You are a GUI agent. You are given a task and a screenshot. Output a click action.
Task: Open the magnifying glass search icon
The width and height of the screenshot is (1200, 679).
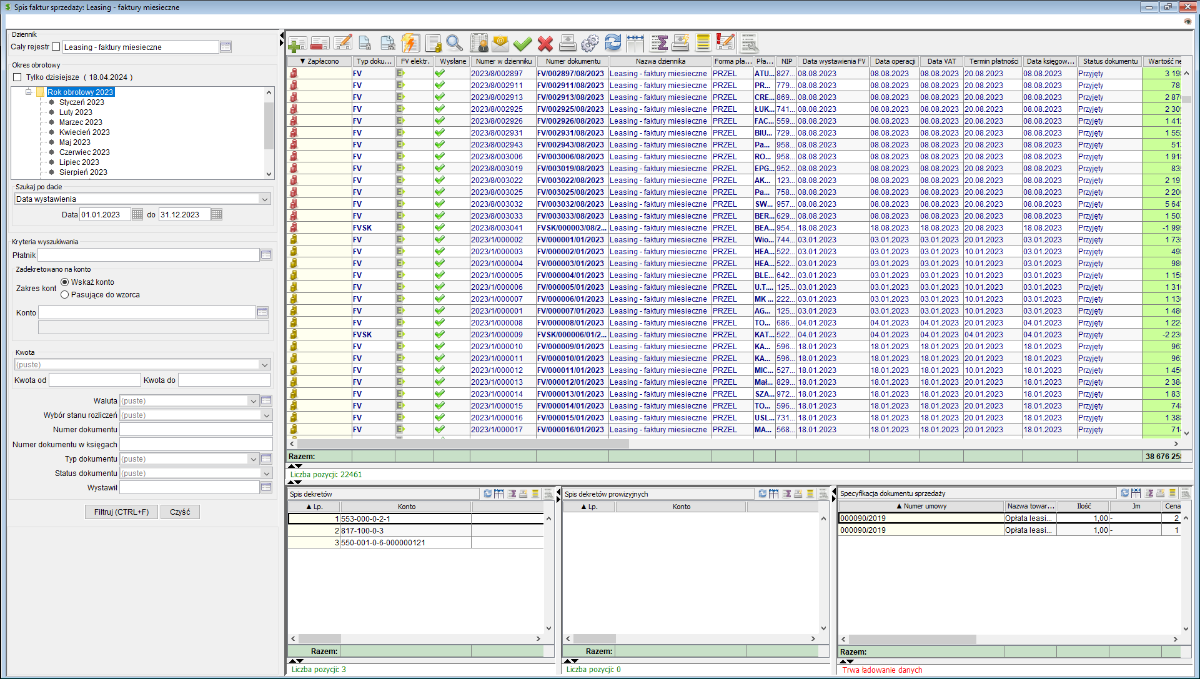(455, 43)
